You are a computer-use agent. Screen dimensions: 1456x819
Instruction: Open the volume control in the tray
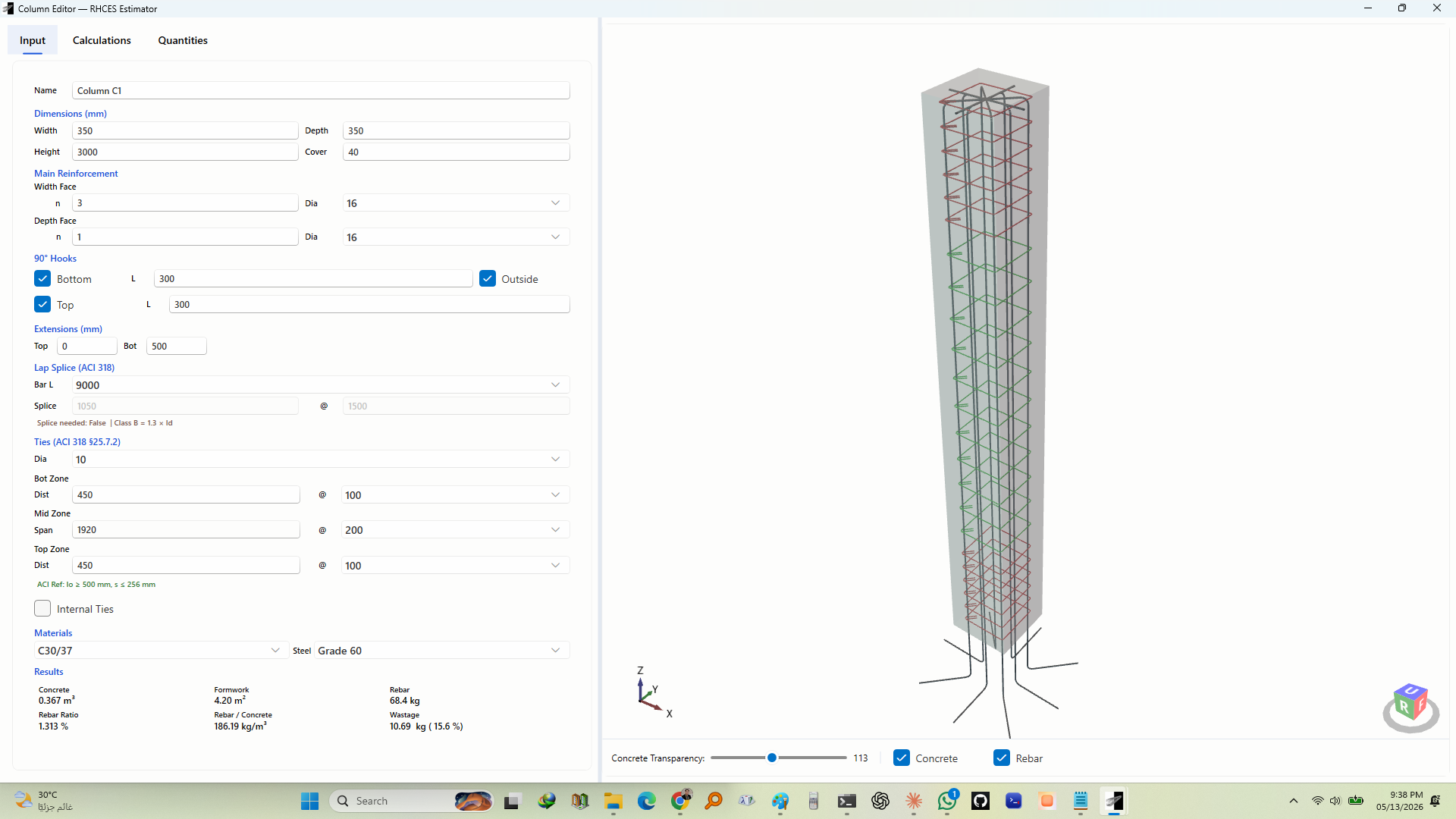pos(1335,801)
